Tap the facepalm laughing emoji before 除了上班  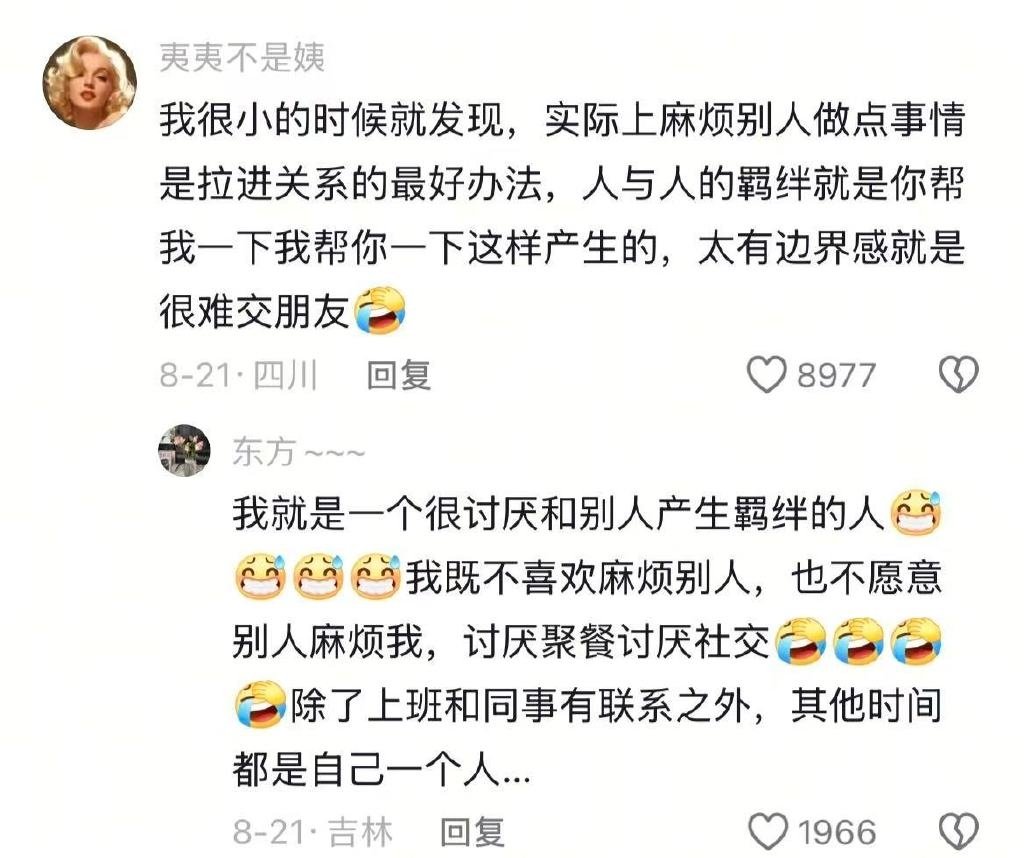260,705
